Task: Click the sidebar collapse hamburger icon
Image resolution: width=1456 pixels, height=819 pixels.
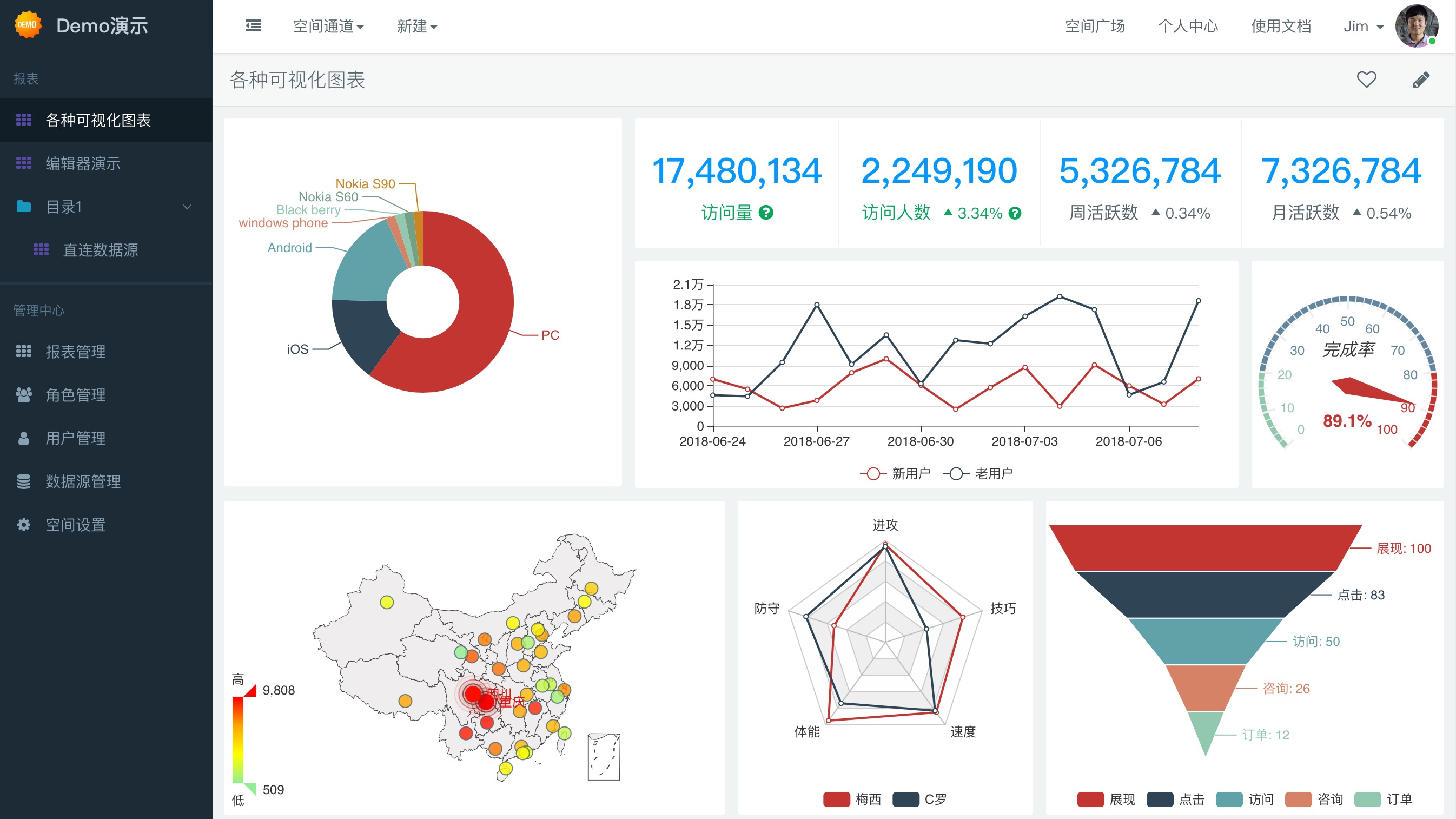Action: [x=253, y=26]
